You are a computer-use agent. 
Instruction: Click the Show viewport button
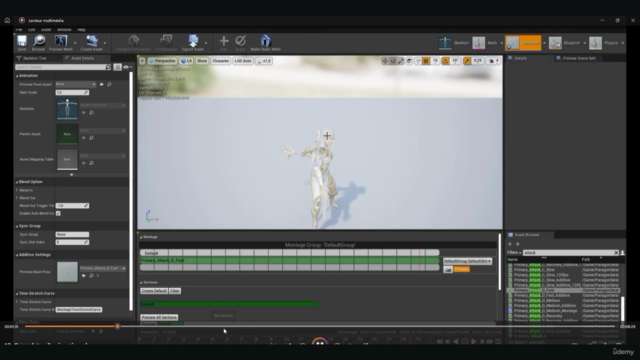point(202,61)
